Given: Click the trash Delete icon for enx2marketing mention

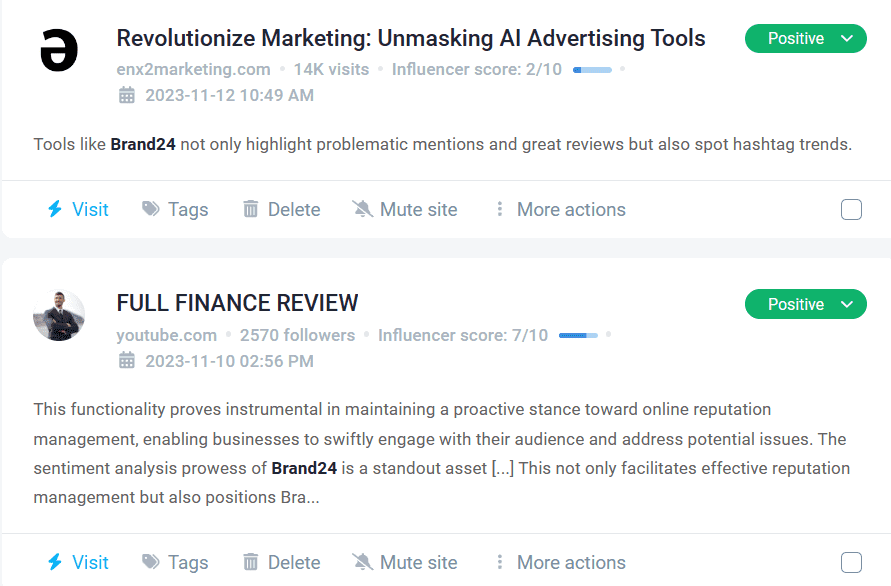Looking at the screenshot, I should click(x=251, y=209).
